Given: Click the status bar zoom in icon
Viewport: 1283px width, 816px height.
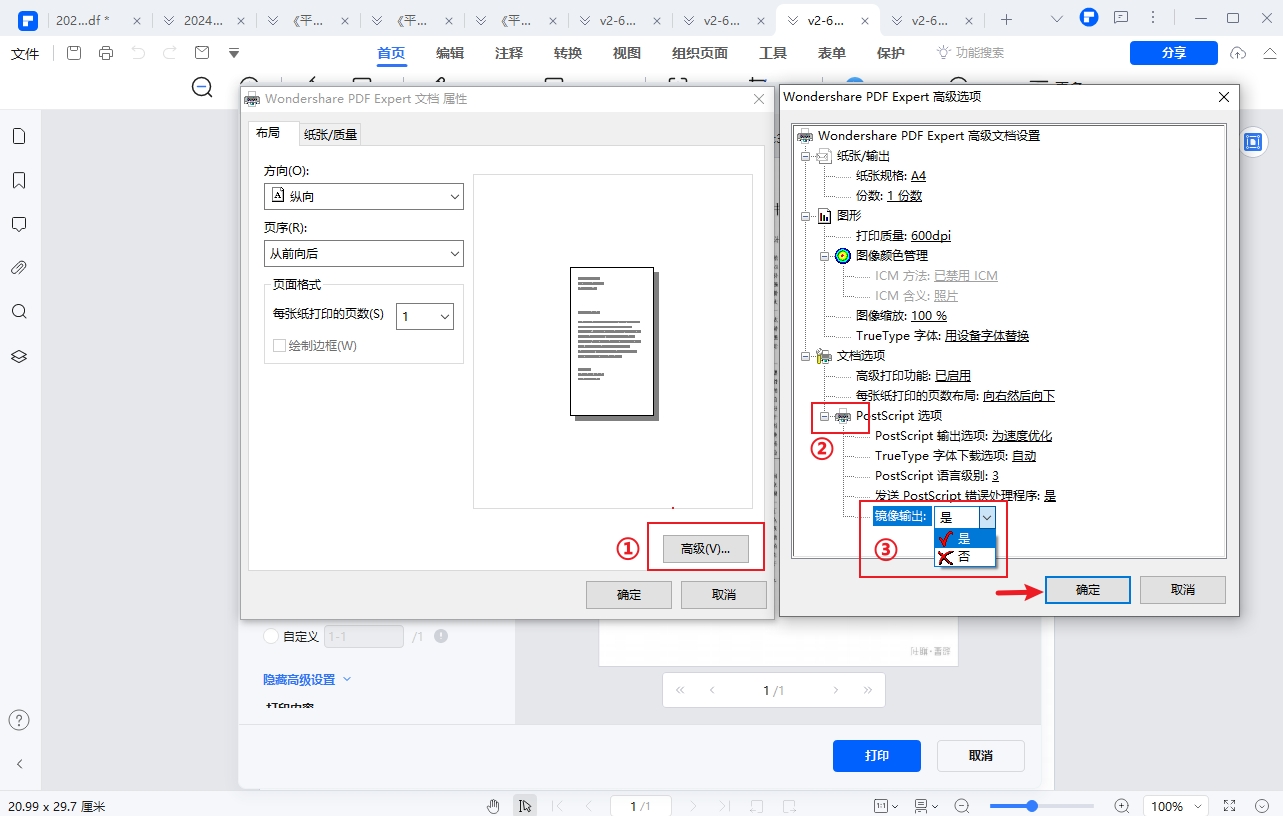Looking at the screenshot, I should pos(1122,806).
